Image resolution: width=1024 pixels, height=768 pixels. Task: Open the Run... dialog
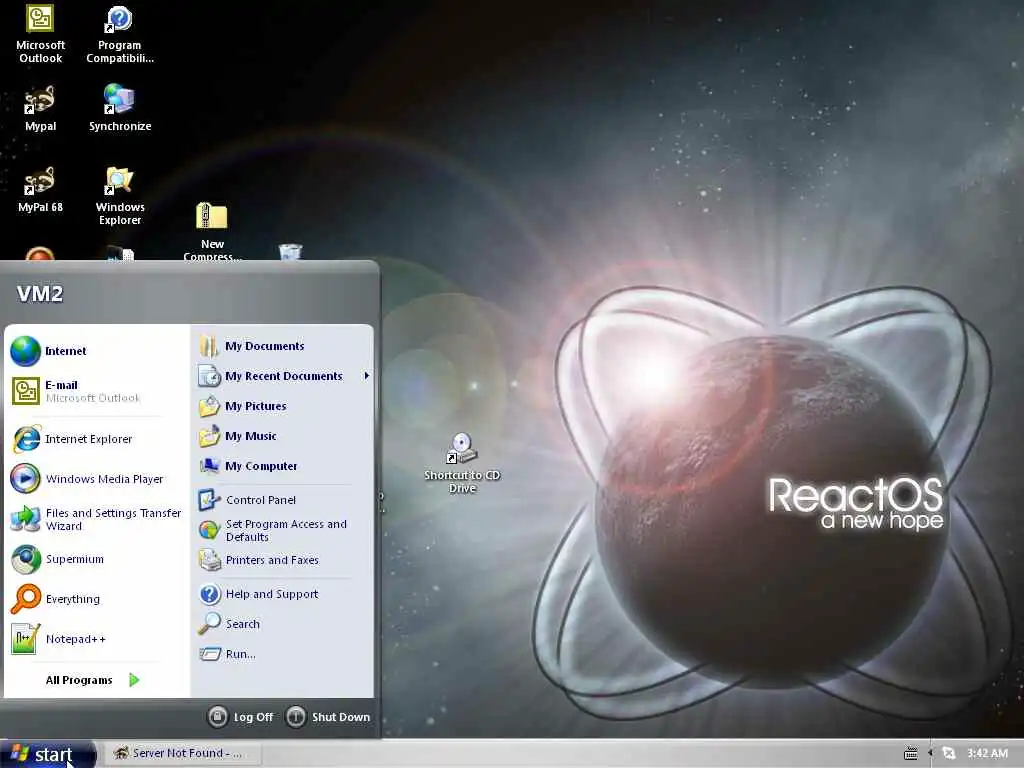pyautogui.click(x=283, y=654)
